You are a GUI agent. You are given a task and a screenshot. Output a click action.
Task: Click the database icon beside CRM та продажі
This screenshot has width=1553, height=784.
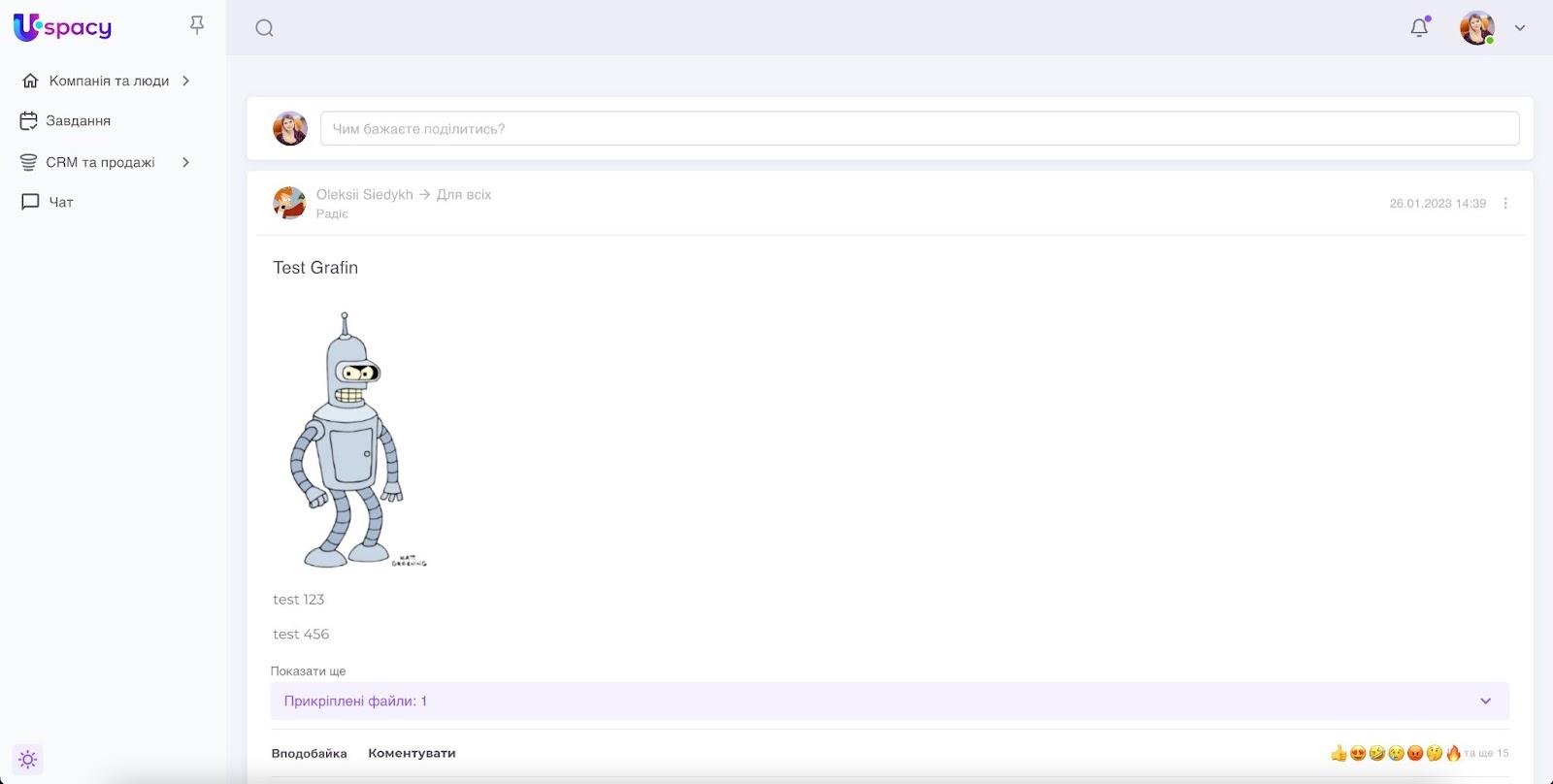[29, 162]
